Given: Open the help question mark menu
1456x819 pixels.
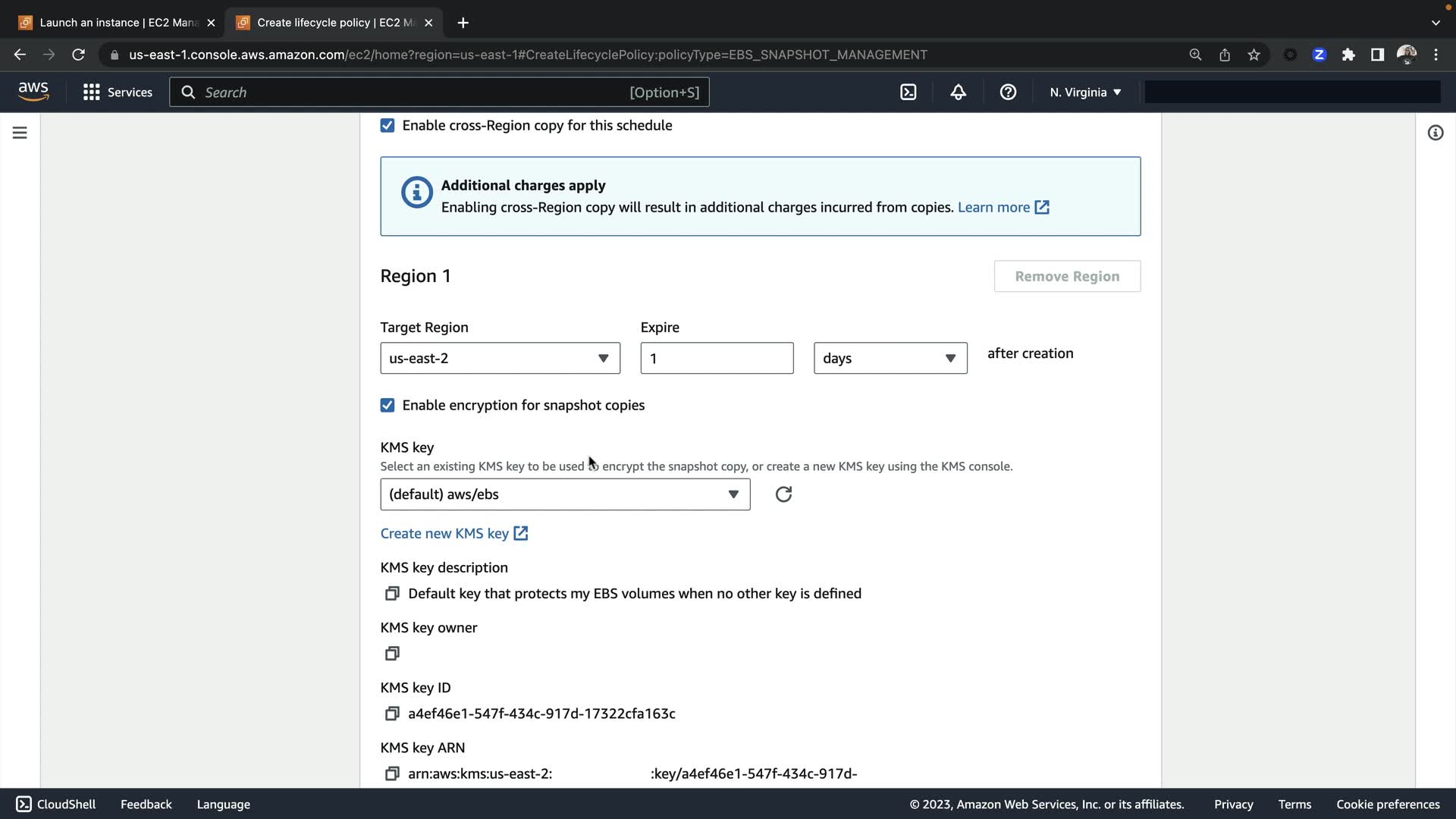Looking at the screenshot, I should tap(1008, 93).
